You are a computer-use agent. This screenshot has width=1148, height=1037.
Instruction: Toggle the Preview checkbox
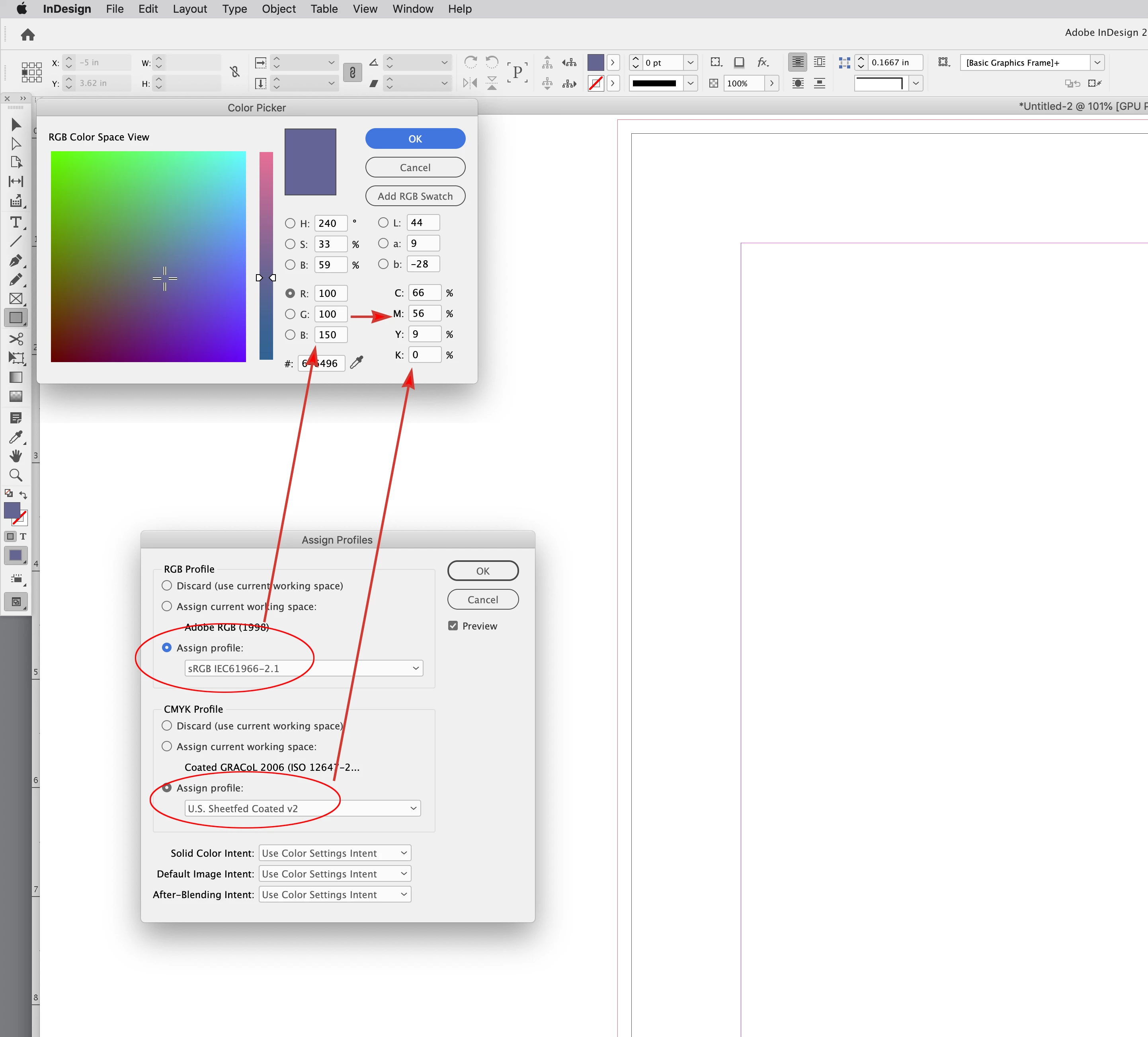(453, 626)
